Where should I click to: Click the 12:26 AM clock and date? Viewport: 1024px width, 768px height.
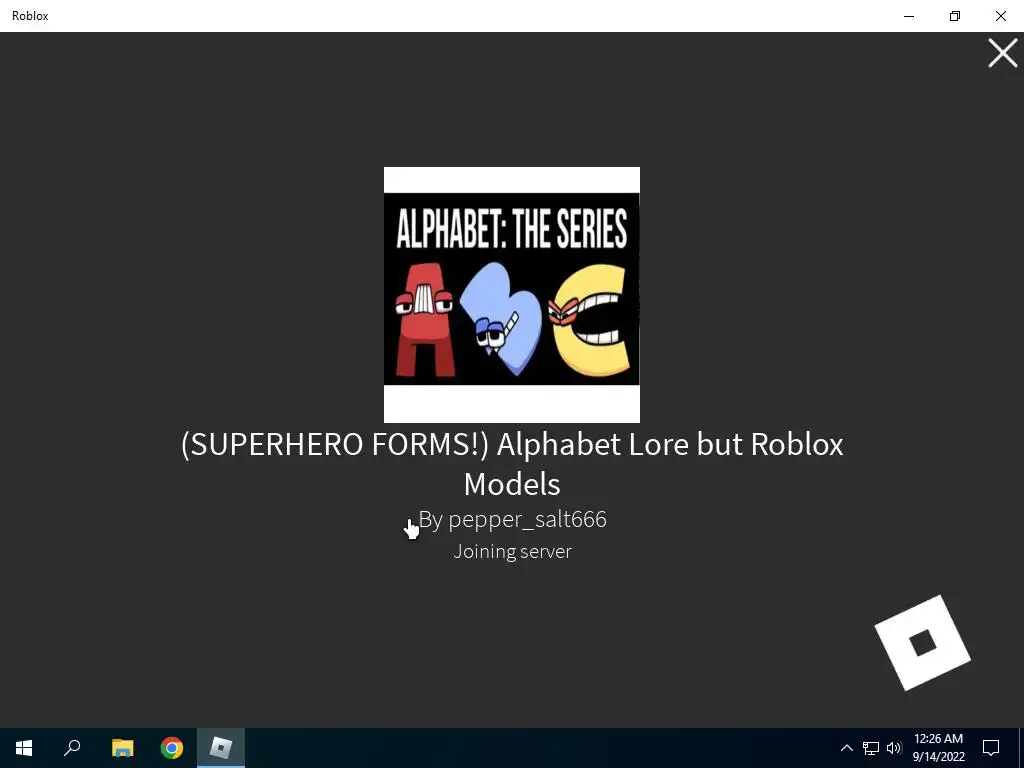(x=938, y=748)
